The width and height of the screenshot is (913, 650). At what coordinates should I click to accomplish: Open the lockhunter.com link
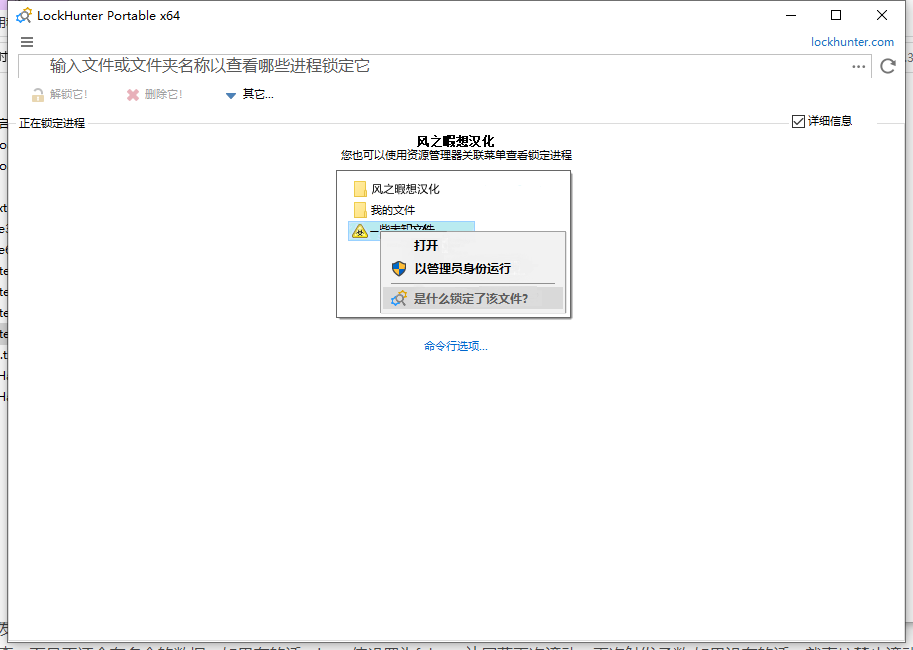pos(852,42)
